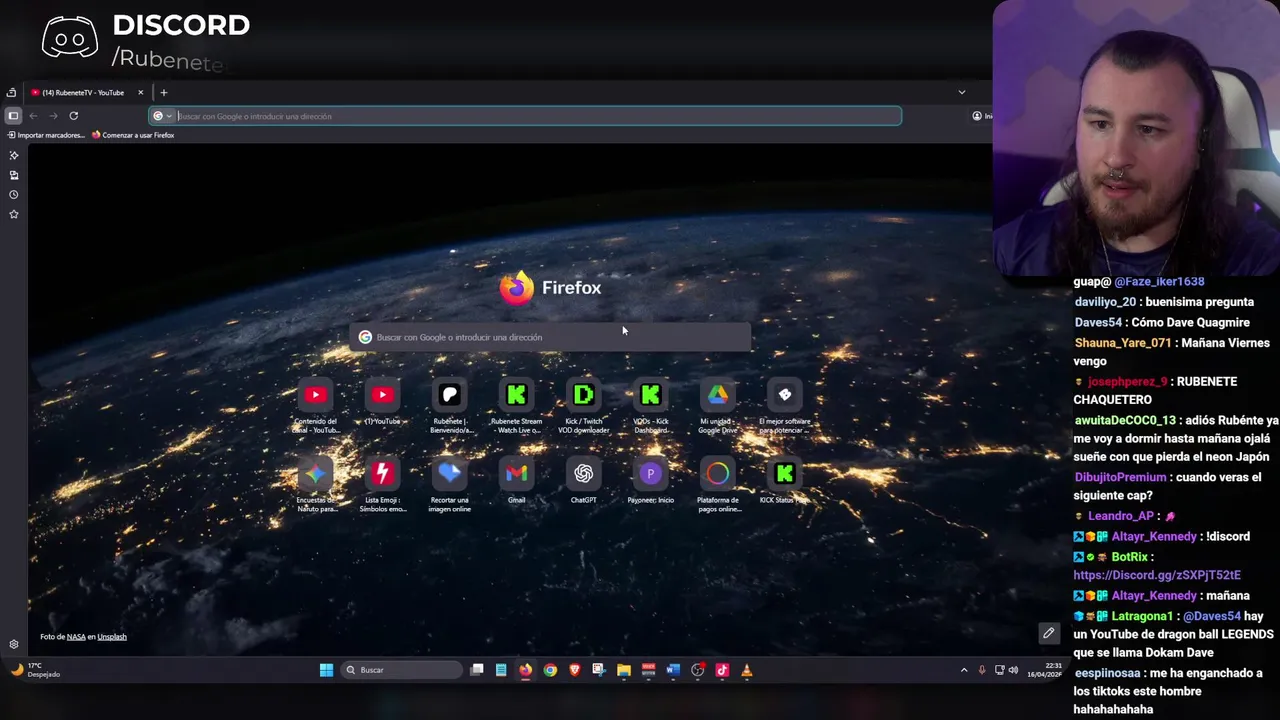Open synced tabs icon in sidebar

14,175
